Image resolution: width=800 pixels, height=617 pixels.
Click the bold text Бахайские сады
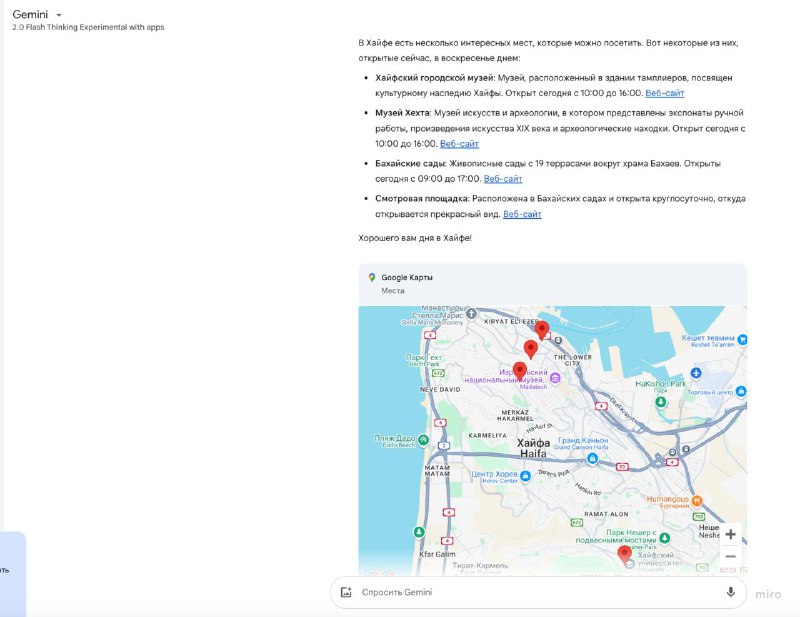411,164
